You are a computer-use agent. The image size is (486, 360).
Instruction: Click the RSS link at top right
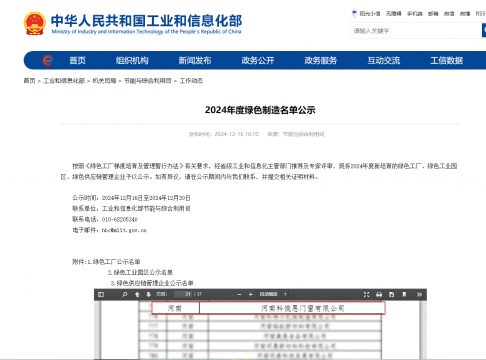pos(481,13)
